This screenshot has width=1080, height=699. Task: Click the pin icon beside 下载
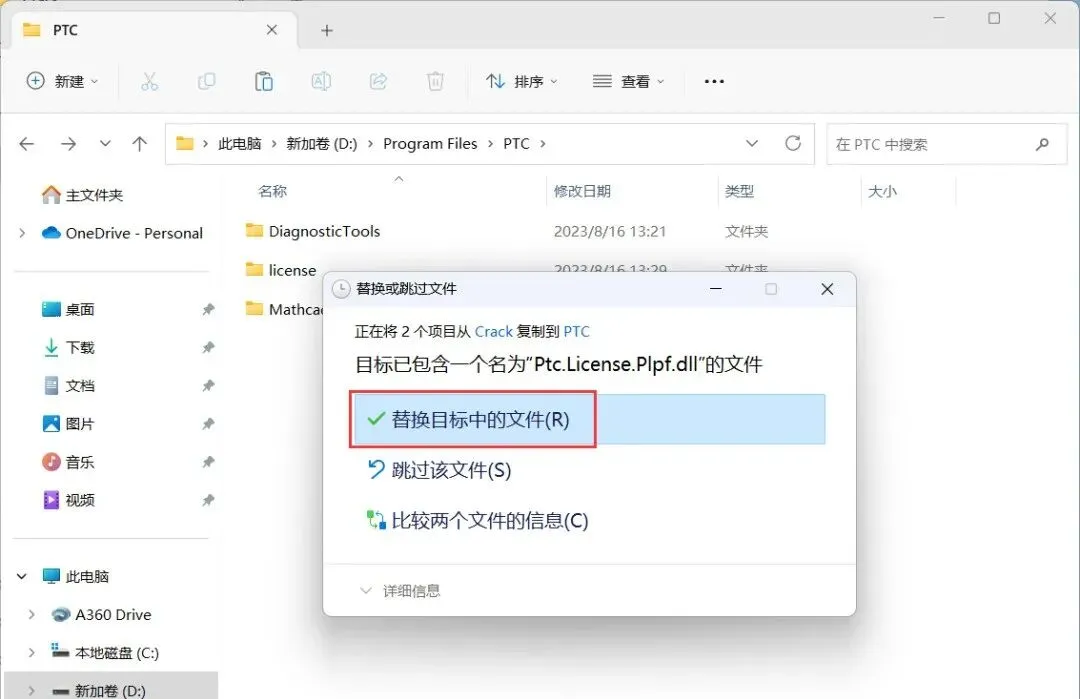[x=208, y=347]
